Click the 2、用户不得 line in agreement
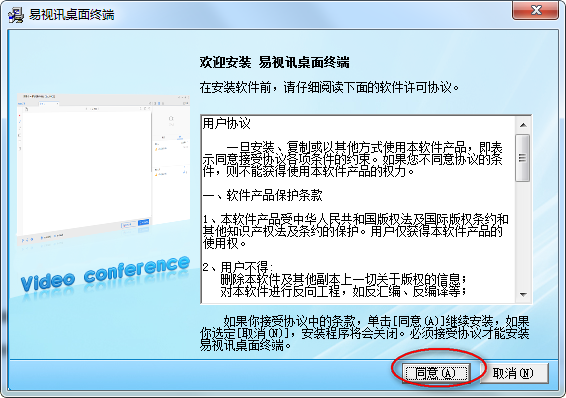The width and height of the screenshot is (566, 398). tap(238, 267)
